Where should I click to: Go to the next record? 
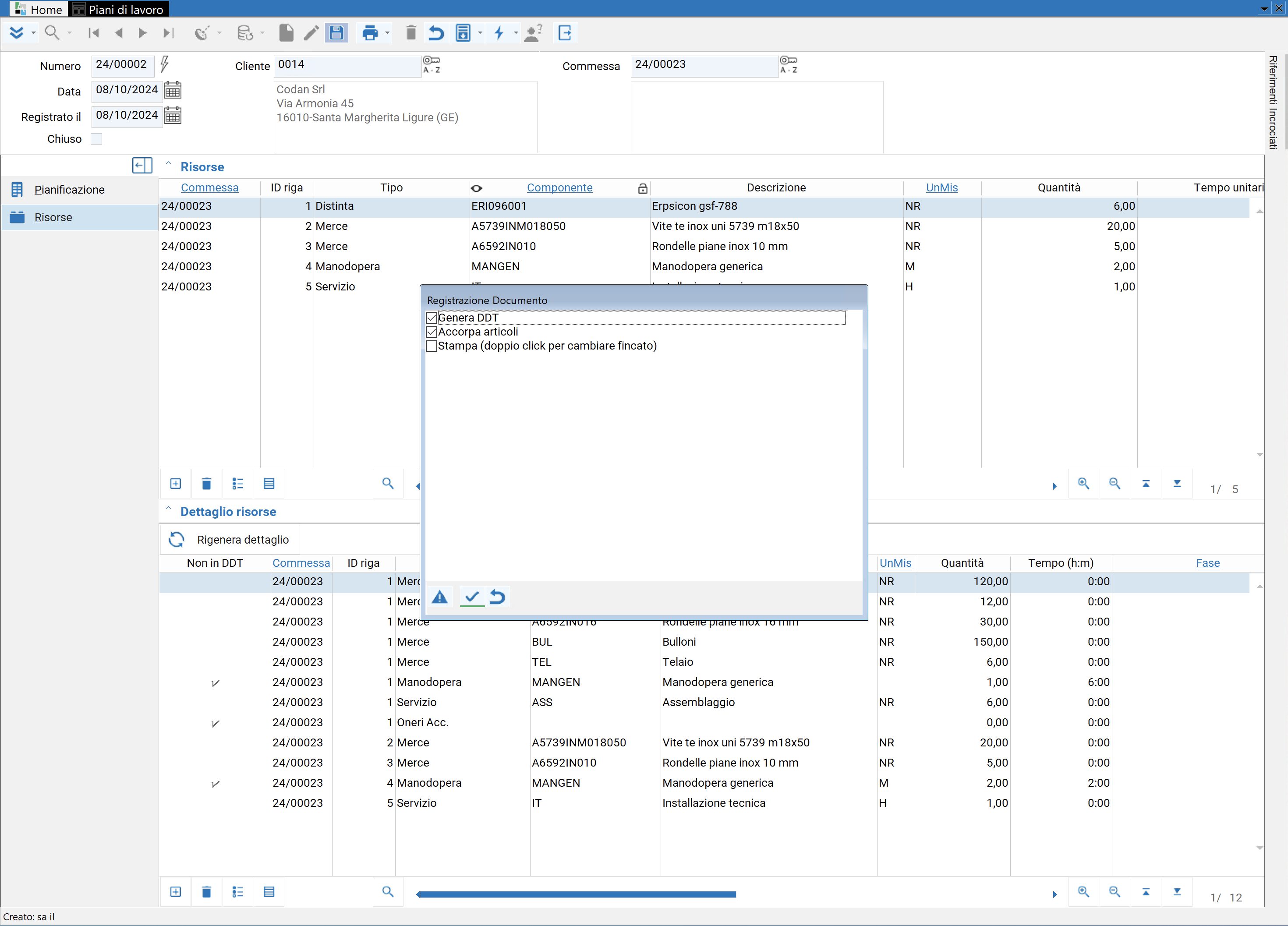pos(142,33)
